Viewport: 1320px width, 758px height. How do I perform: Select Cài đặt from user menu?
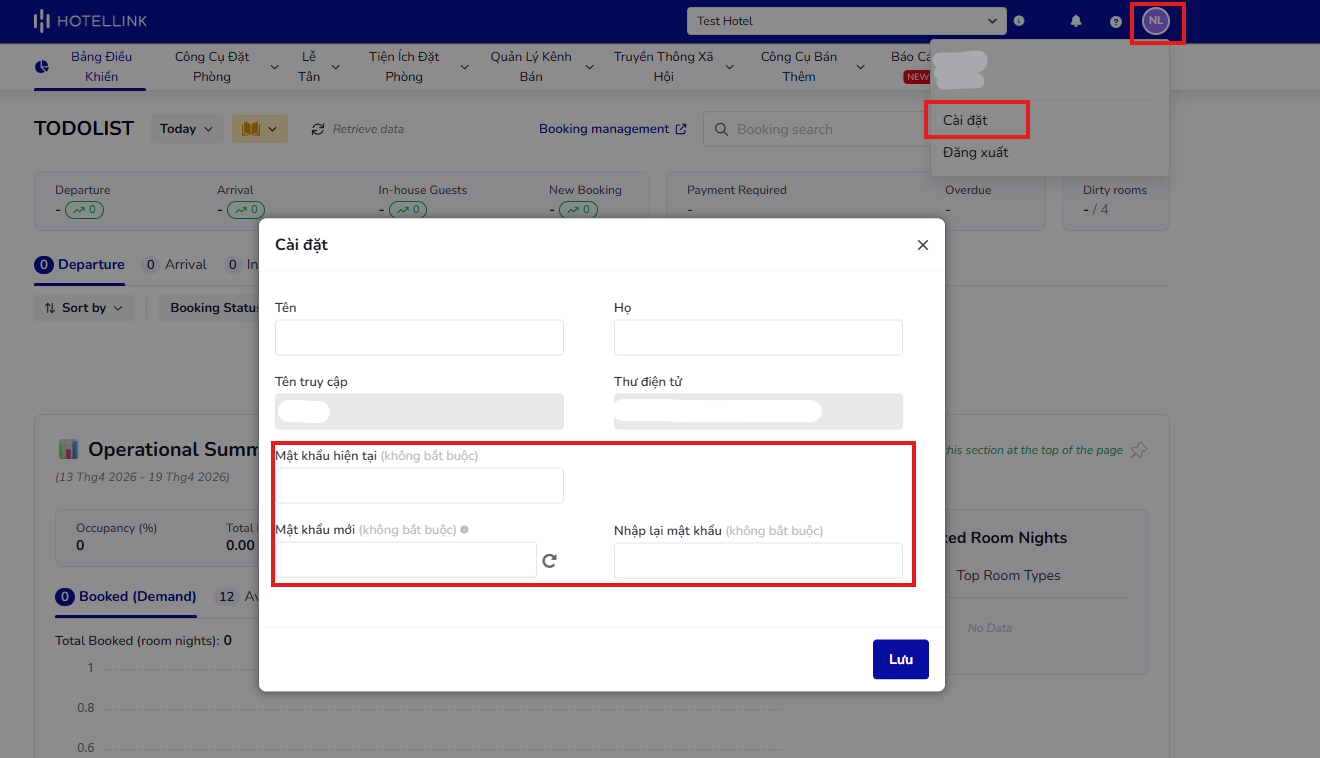pyautogui.click(x=965, y=121)
